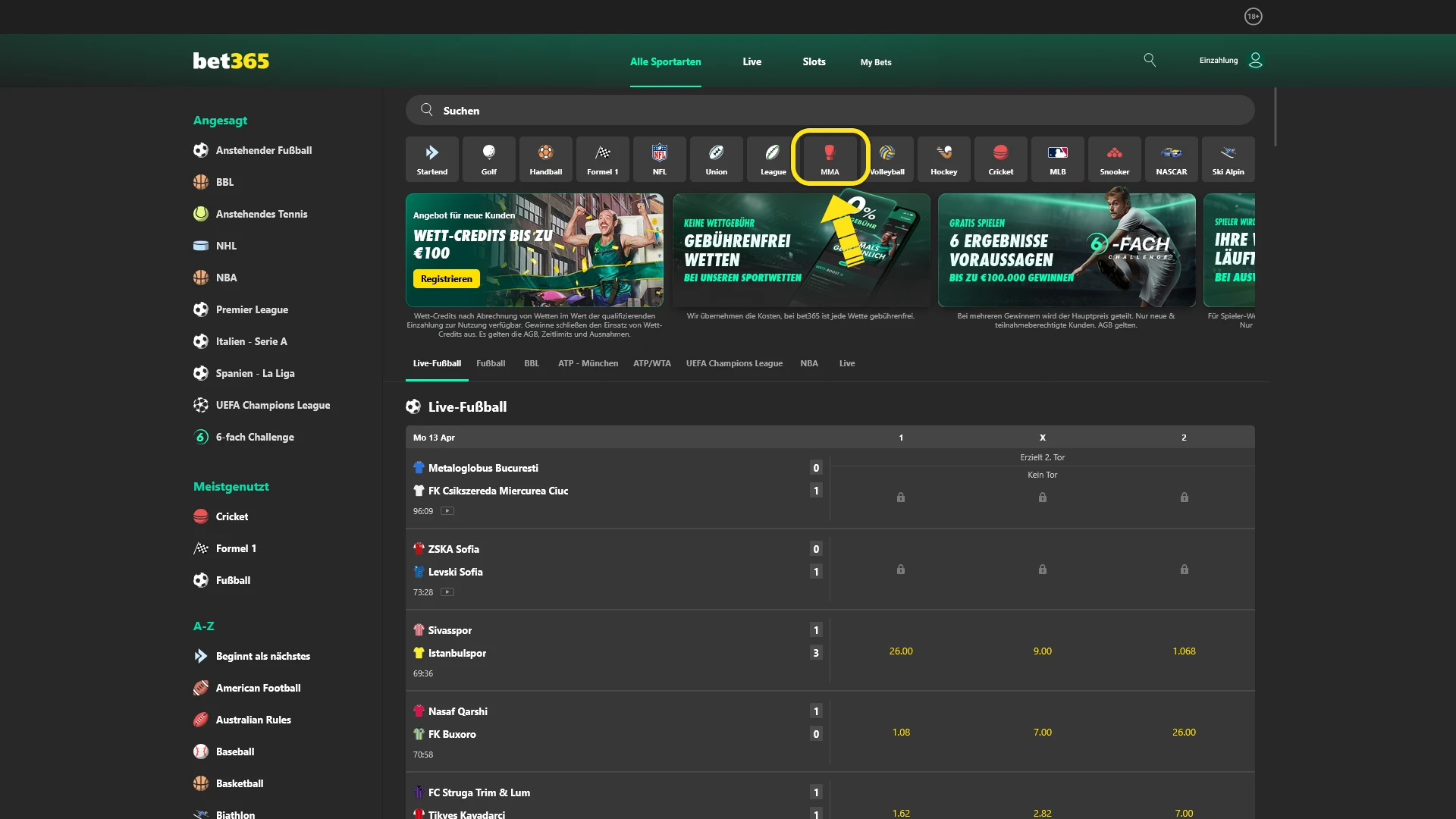Open Ski Alpin betting
The width and height of the screenshot is (1456, 819).
(x=1228, y=159)
